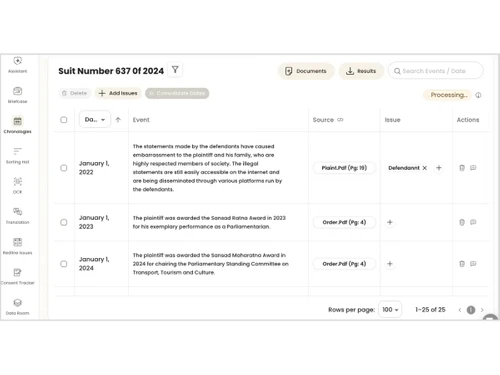Open the Consent Tracker sidebar tool
This screenshot has height=375, width=500.
pyautogui.click(x=18, y=277)
